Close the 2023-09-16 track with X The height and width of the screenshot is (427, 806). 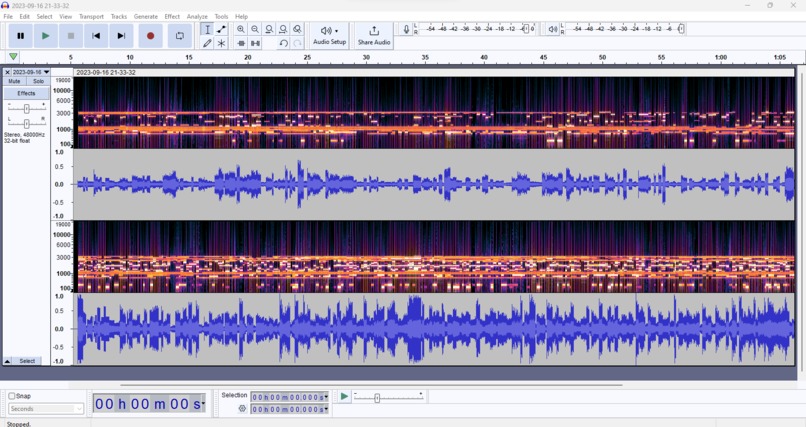(7, 72)
